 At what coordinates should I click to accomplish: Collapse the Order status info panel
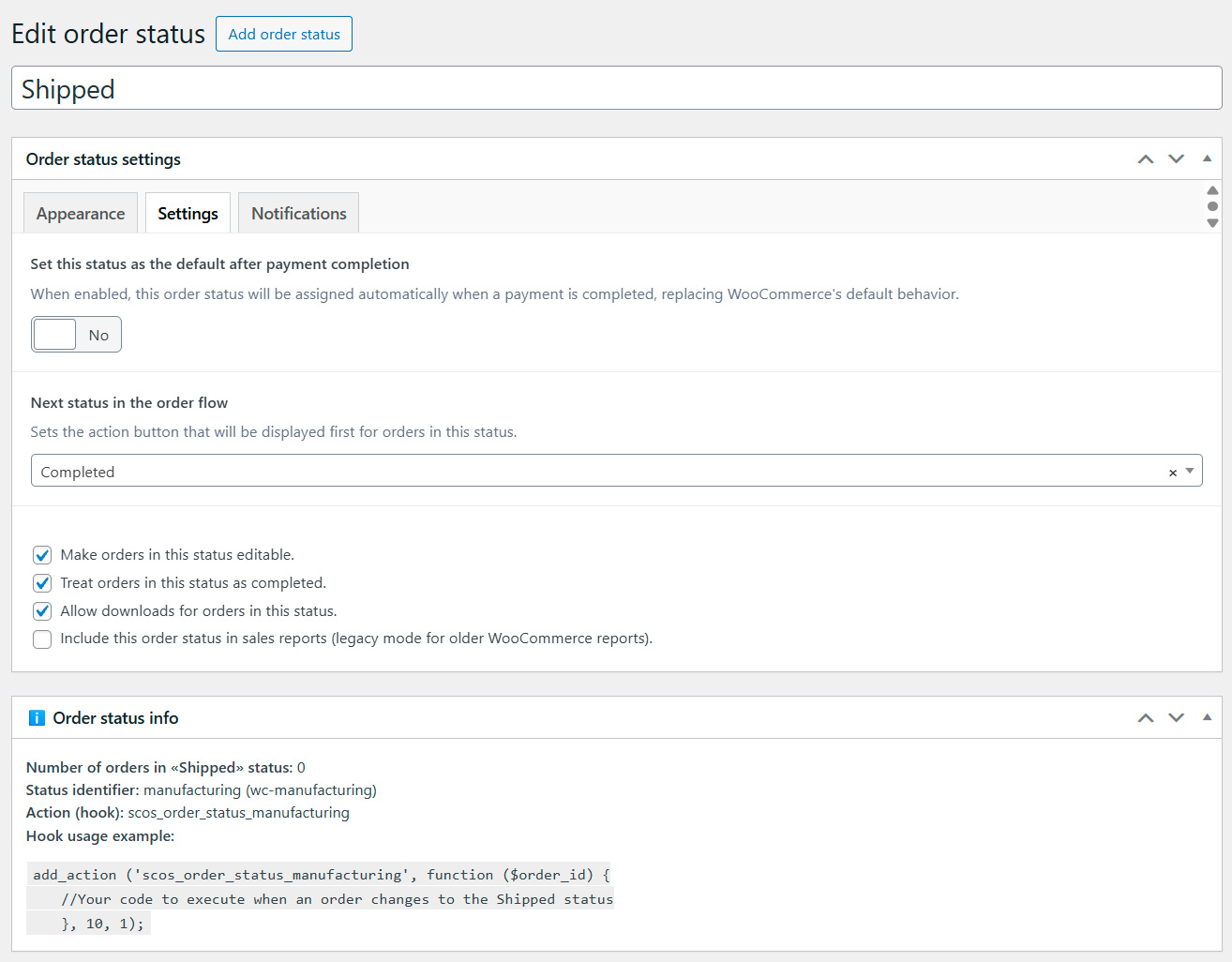(1207, 718)
